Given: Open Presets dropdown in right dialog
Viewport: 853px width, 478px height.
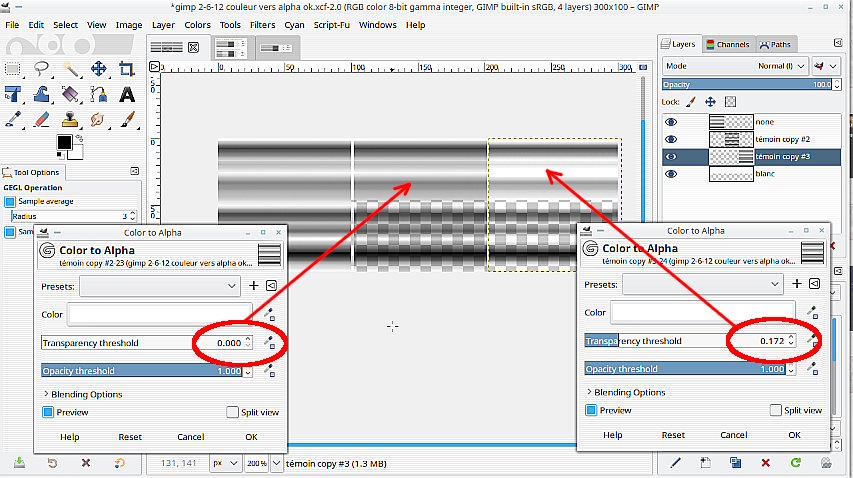Looking at the screenshot, I should click(703, 284).
